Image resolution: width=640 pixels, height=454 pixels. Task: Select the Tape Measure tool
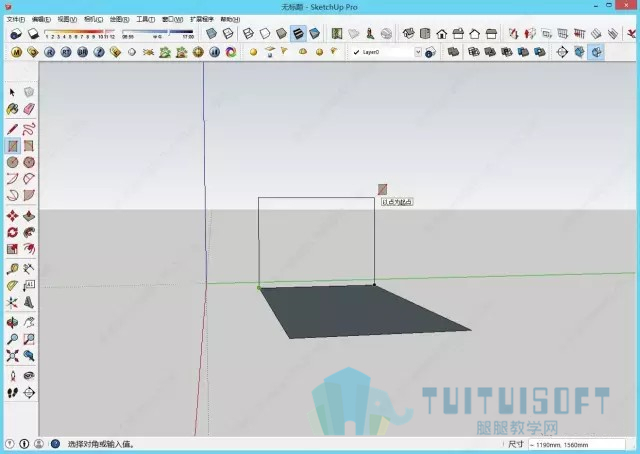pyautogui.click(x=12, y=269)
